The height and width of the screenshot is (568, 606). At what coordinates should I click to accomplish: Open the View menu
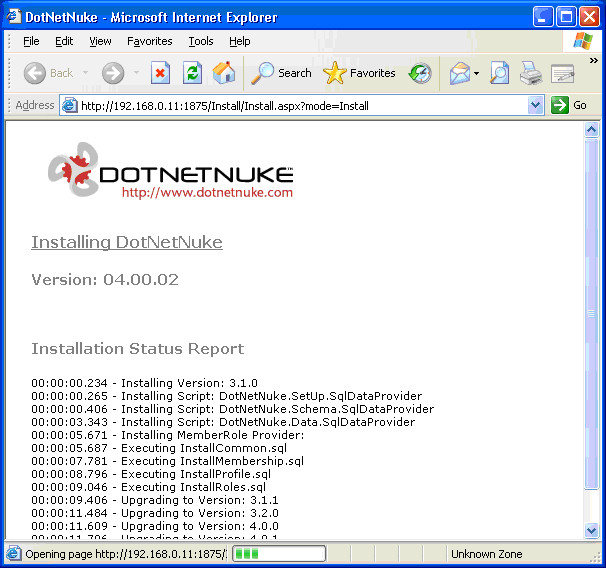(100, 41)
